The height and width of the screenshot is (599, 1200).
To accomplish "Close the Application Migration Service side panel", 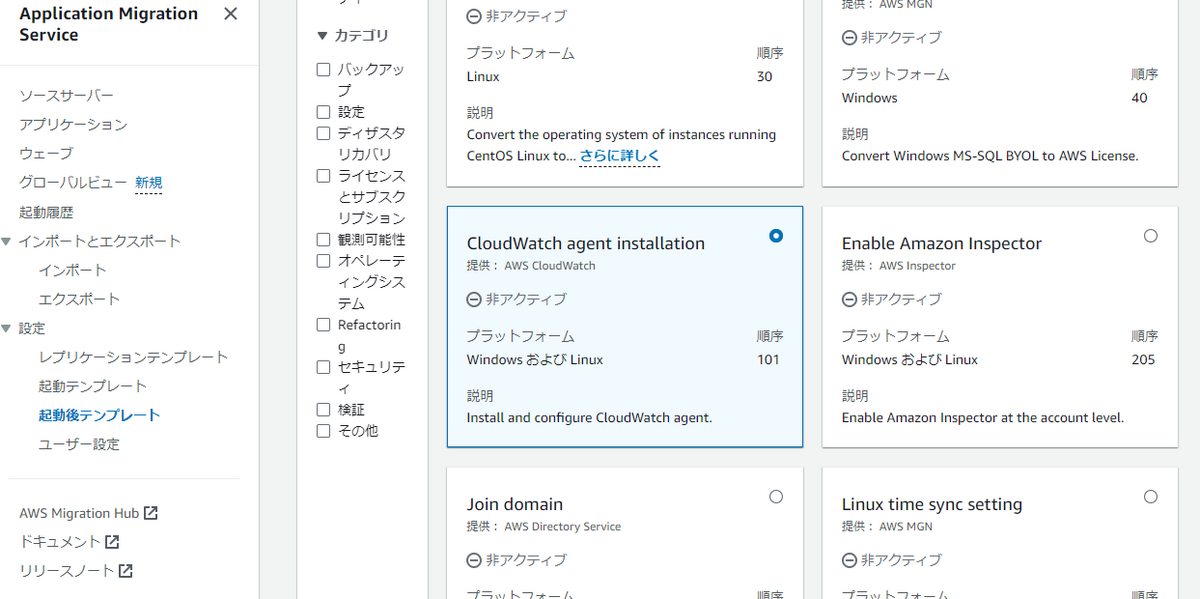I will click(231, 14).
